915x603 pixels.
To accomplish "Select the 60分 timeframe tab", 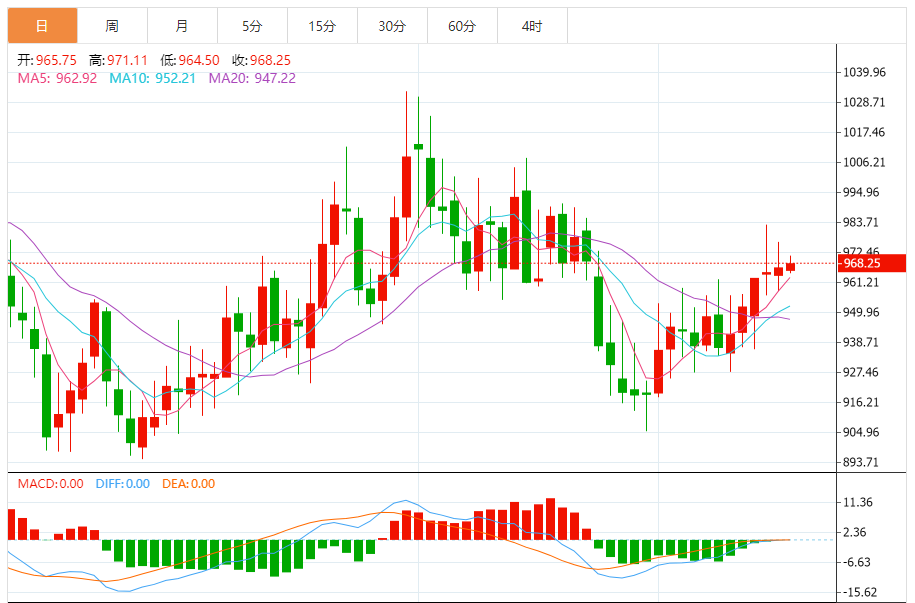I will [462, 26].
